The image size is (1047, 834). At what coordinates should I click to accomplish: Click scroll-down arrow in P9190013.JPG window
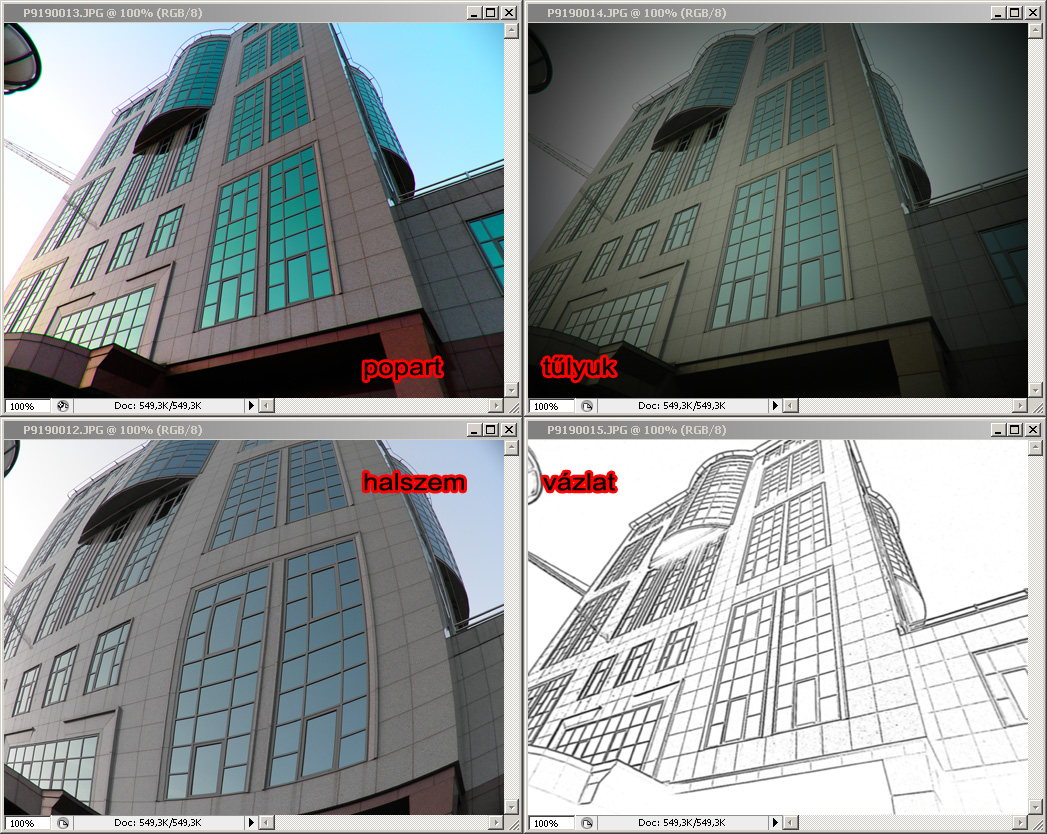pyautogui.click(x=511, y=390)
